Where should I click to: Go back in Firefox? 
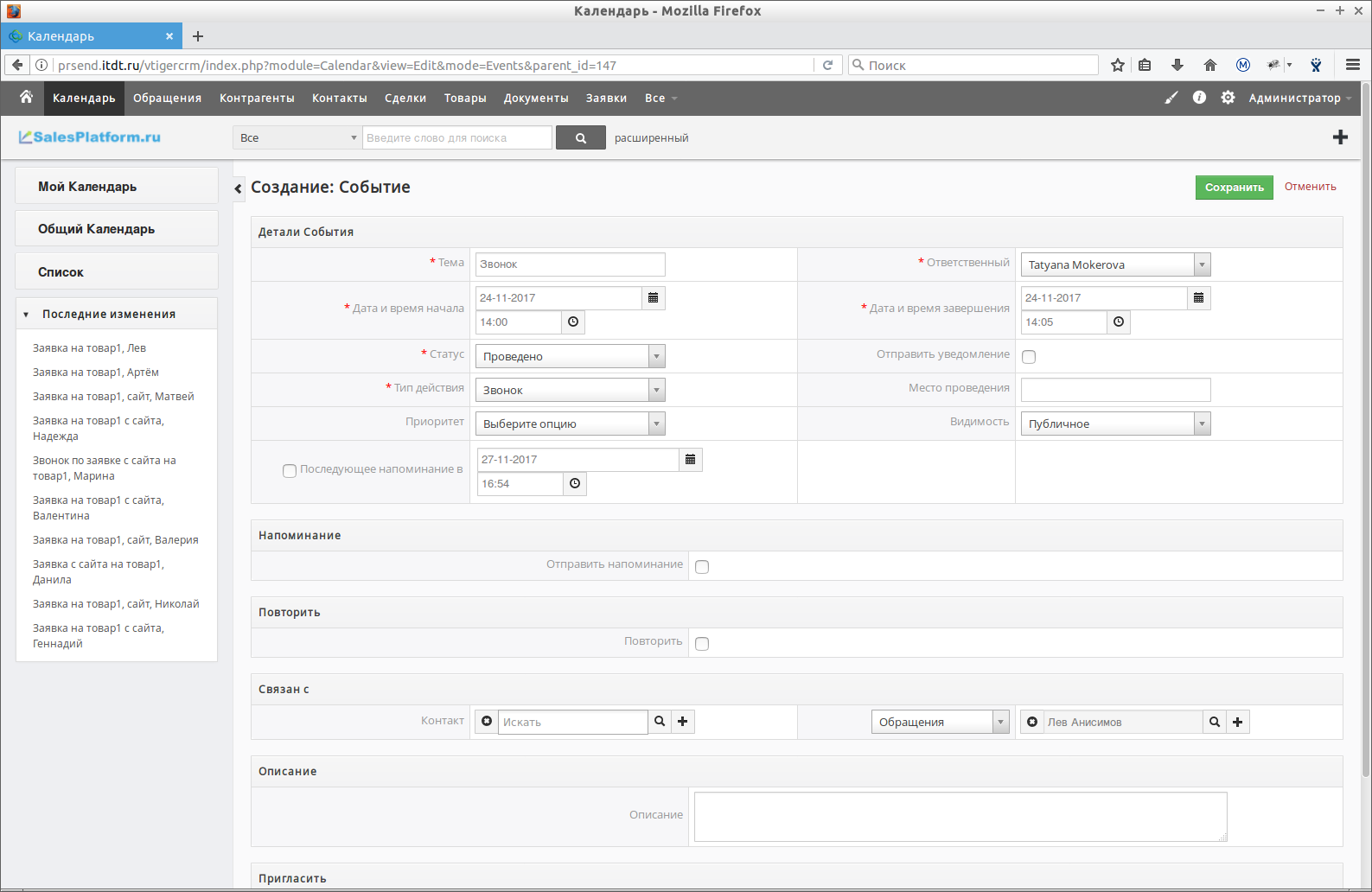click(17, 65)
